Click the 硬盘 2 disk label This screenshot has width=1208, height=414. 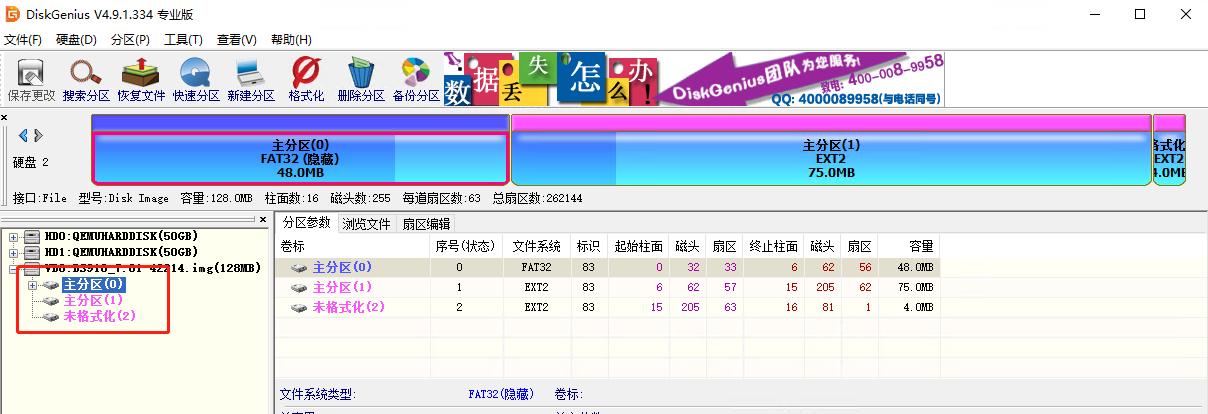[30, 162]
